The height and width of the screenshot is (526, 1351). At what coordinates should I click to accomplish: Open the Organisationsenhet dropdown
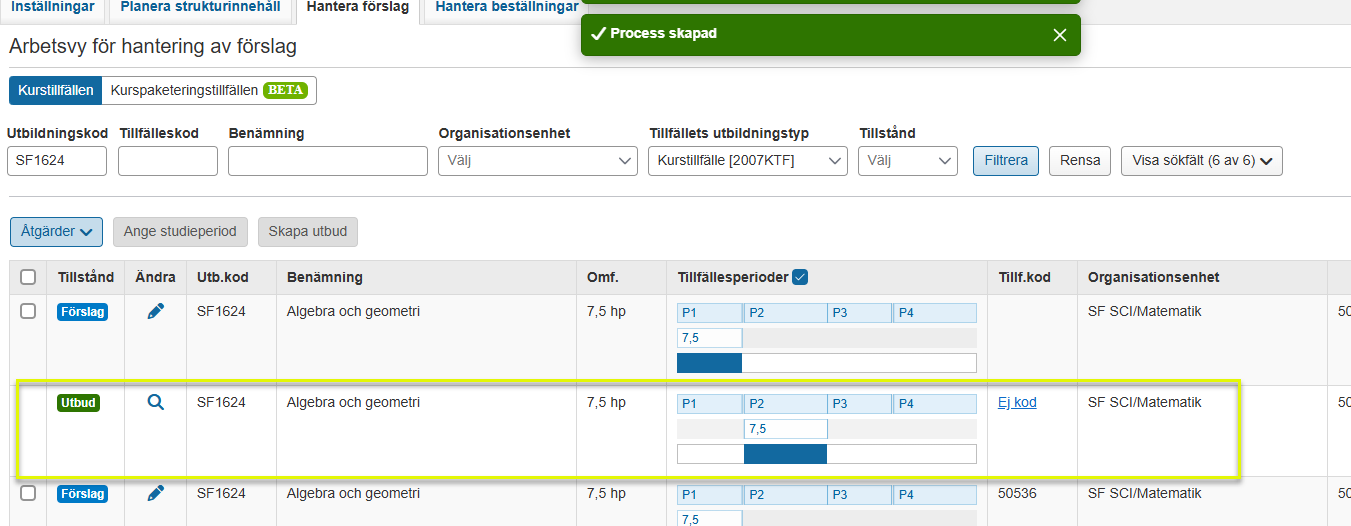(537, 161)
